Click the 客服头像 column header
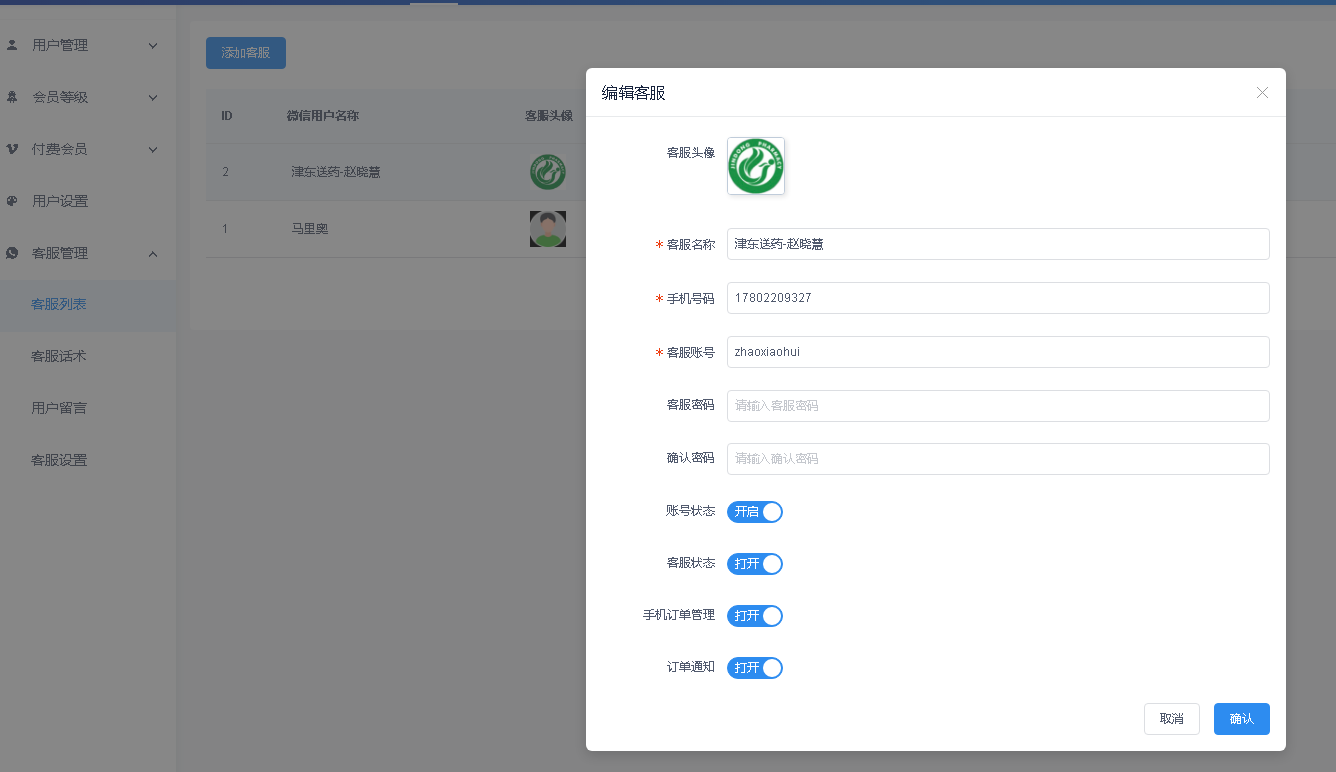The height and width of the screenshot is (772, 1336). coord(549,116)
